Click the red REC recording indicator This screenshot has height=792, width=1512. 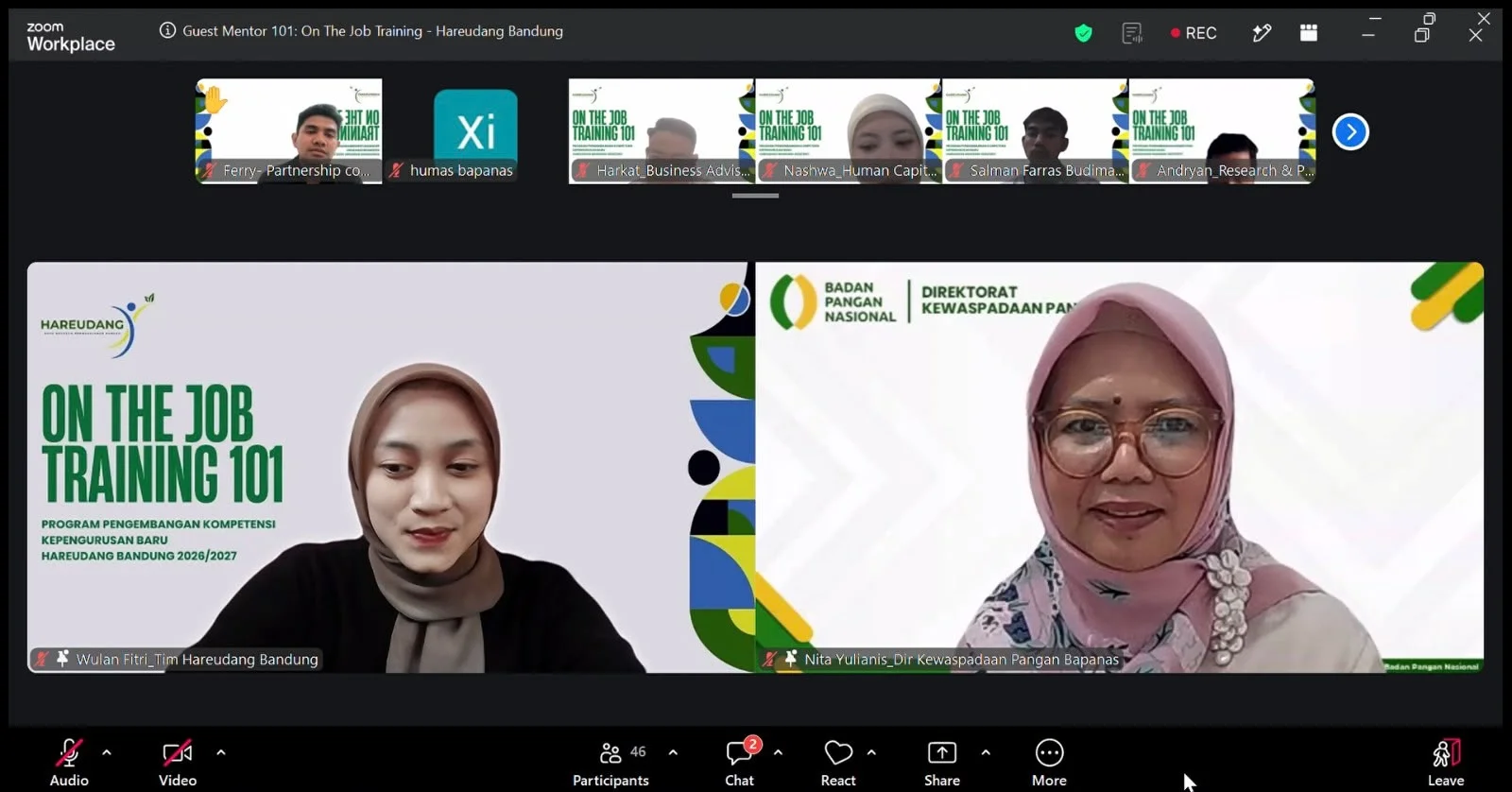(1194, 33)
